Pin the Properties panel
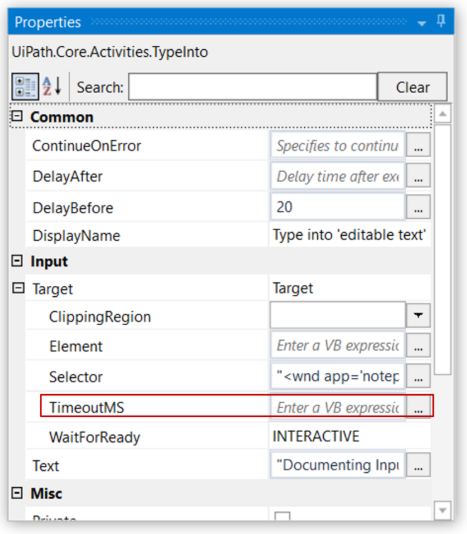 [x=441, y=22]
